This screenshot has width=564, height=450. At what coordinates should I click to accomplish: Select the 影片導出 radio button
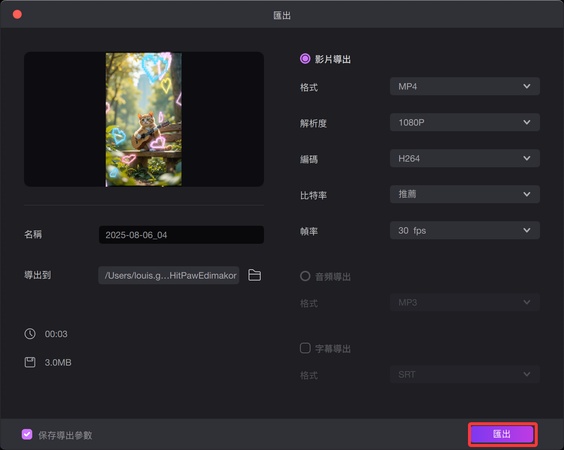pos(305,59)
